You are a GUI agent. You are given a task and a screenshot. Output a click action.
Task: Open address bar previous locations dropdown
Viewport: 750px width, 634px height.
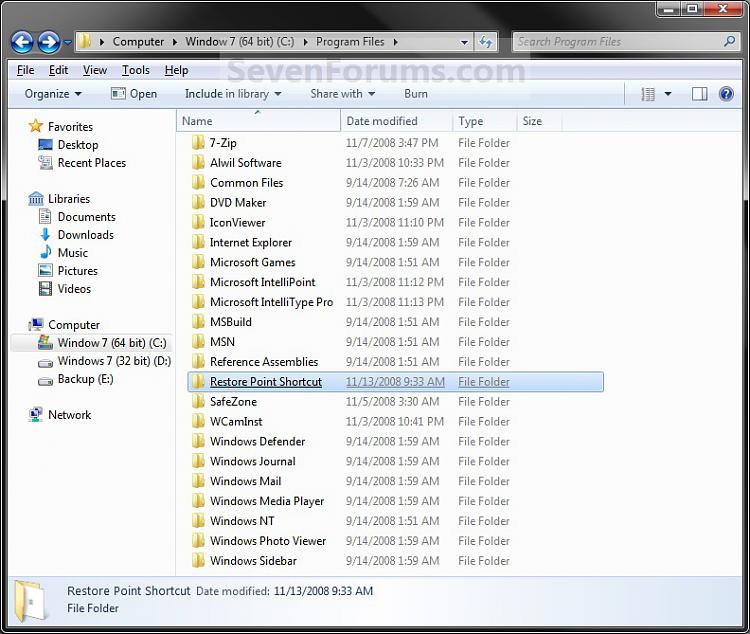(464, 42)
